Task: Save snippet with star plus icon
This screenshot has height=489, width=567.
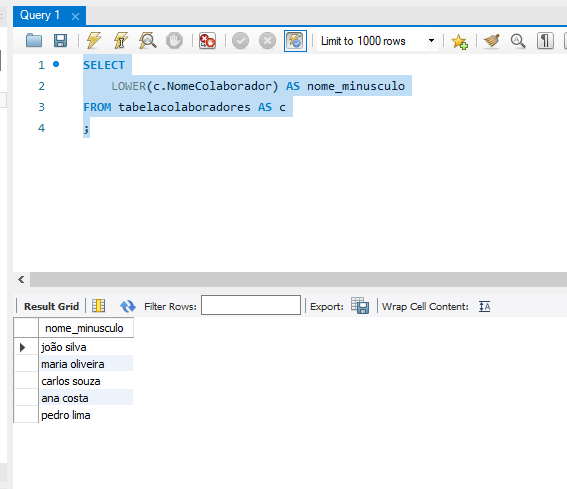Action: pyautogui.click(x=459, y=41)
